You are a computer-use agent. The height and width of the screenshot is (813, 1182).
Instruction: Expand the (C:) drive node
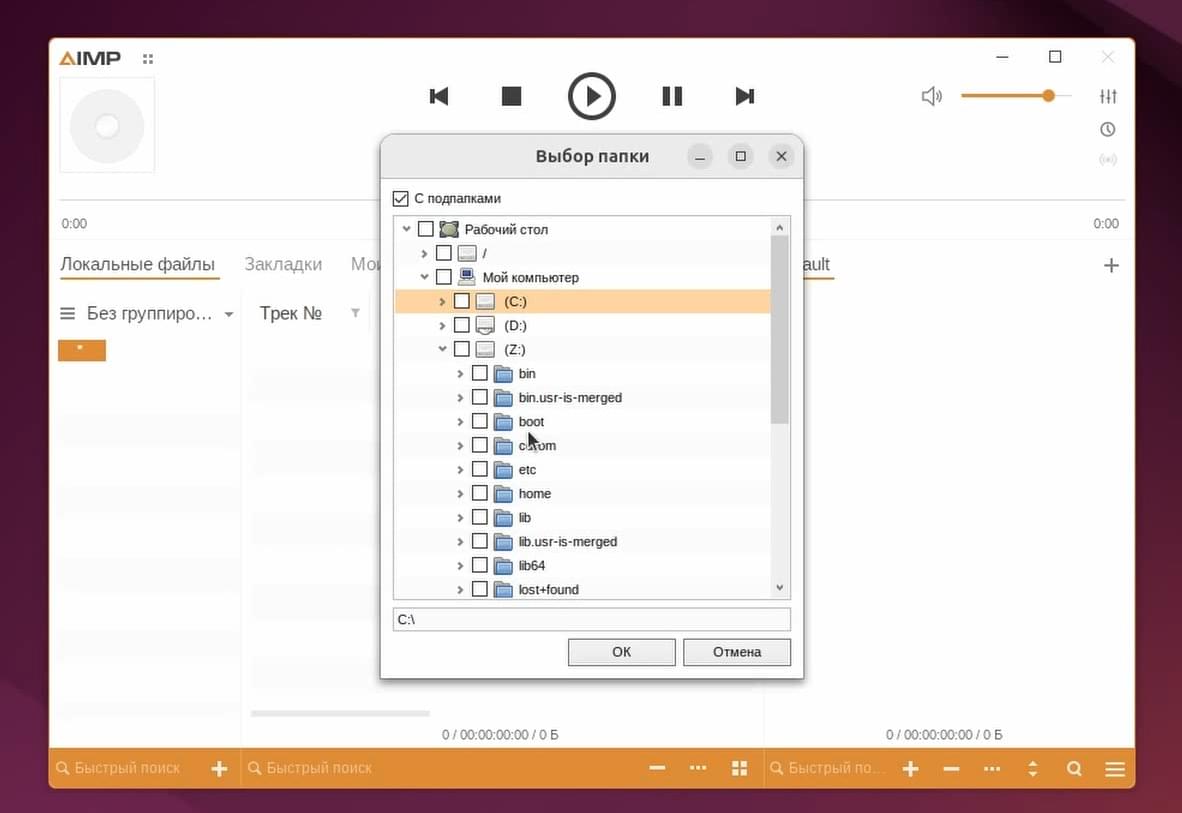[x=442, y=302]
